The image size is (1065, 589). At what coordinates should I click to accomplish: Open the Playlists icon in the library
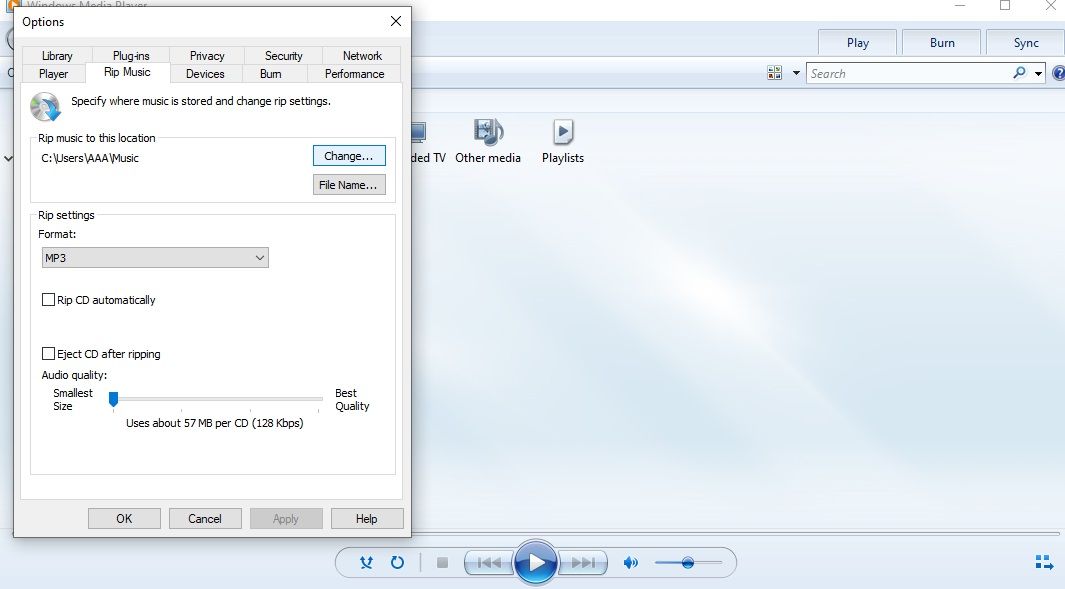563,132
